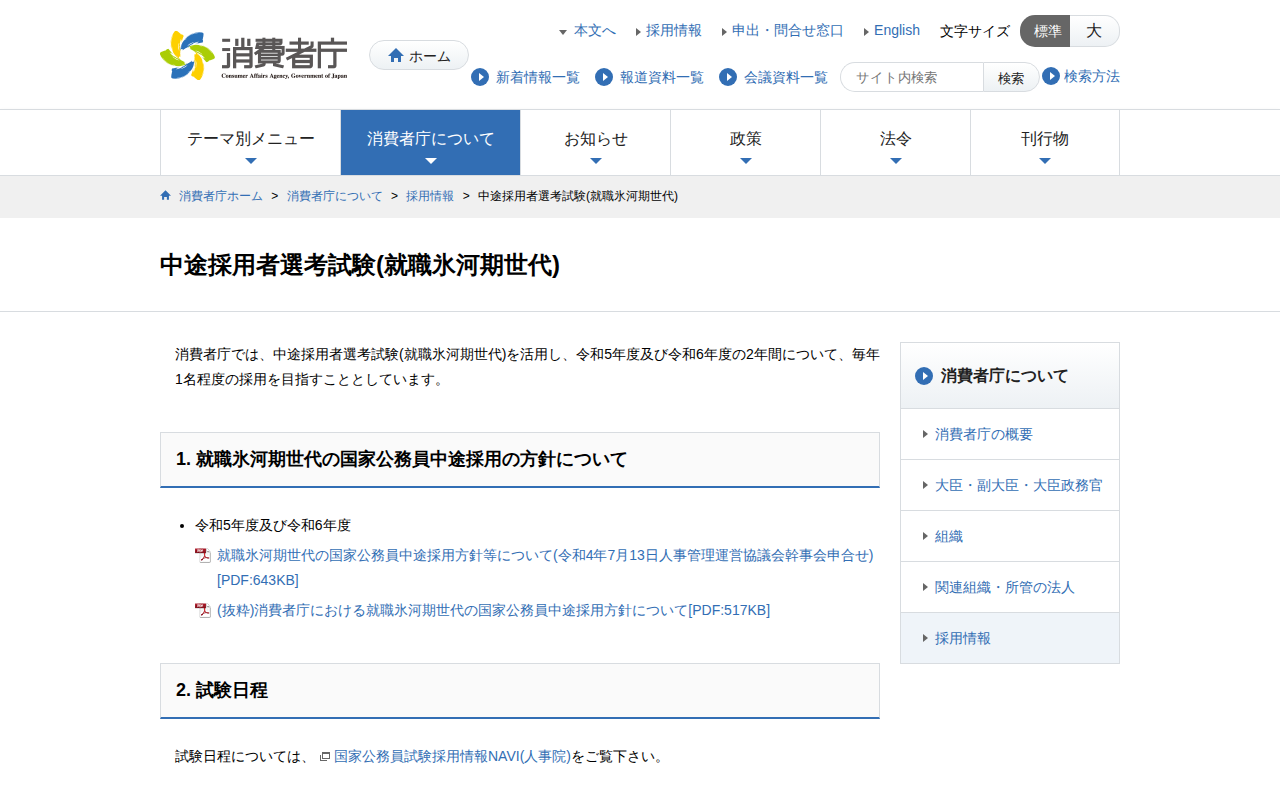This screenshot has height=800, width=1280.
Task: Expand 刊行物 navigation tab
Action: [1045, 142]
